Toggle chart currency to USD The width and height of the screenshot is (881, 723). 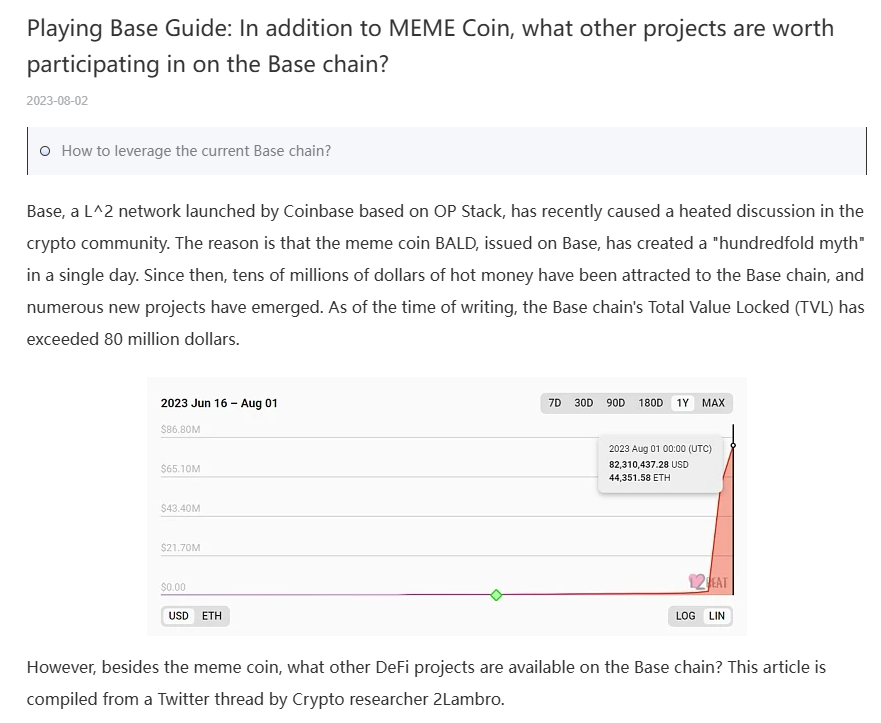point(179,616)
